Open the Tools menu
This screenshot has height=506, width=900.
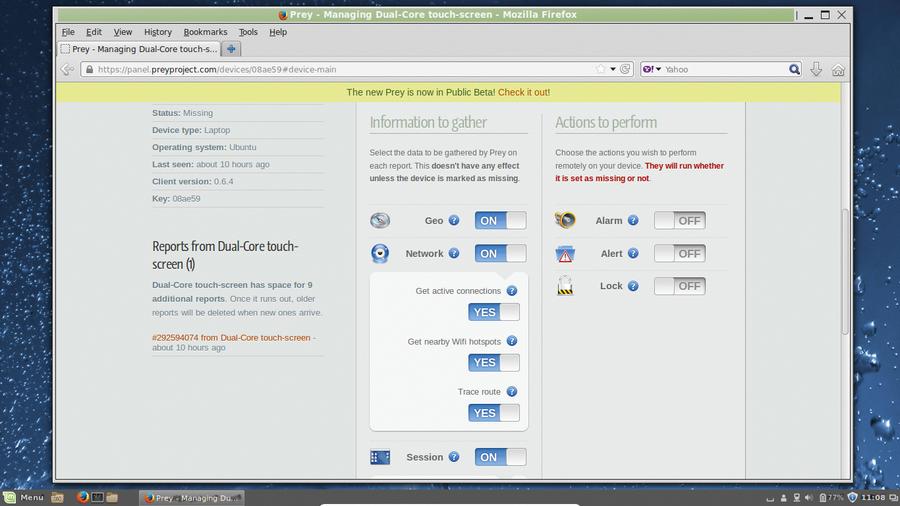click(248, 32)
